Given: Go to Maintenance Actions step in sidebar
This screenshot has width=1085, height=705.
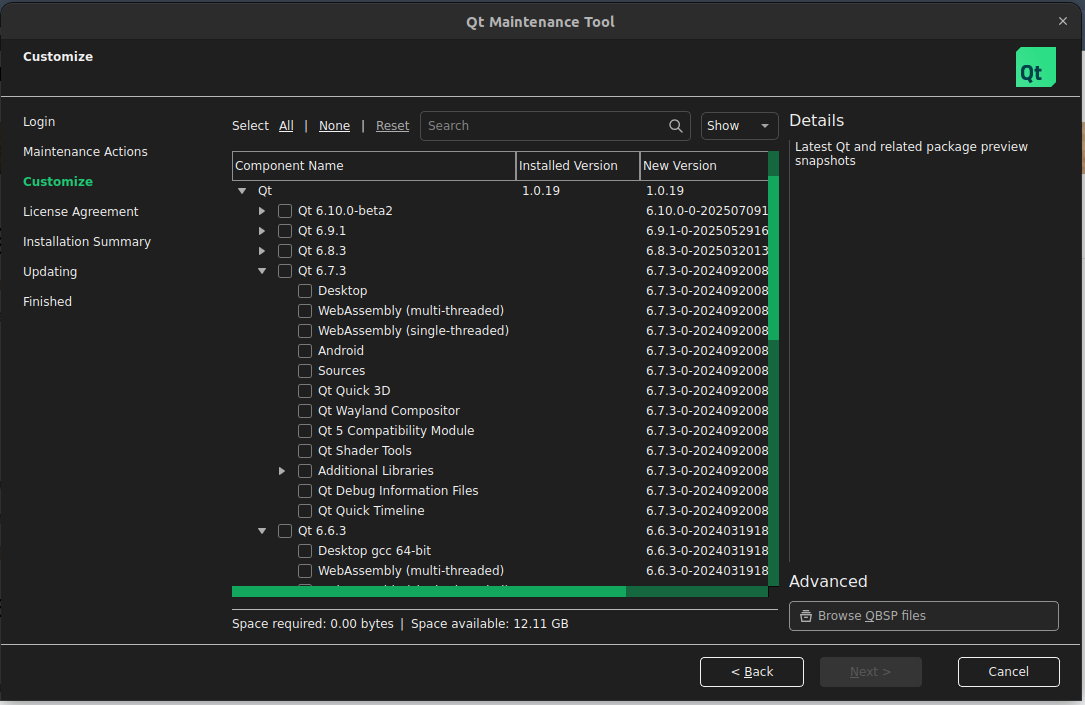Looking at the screenshot, I should tap(85, 152).
